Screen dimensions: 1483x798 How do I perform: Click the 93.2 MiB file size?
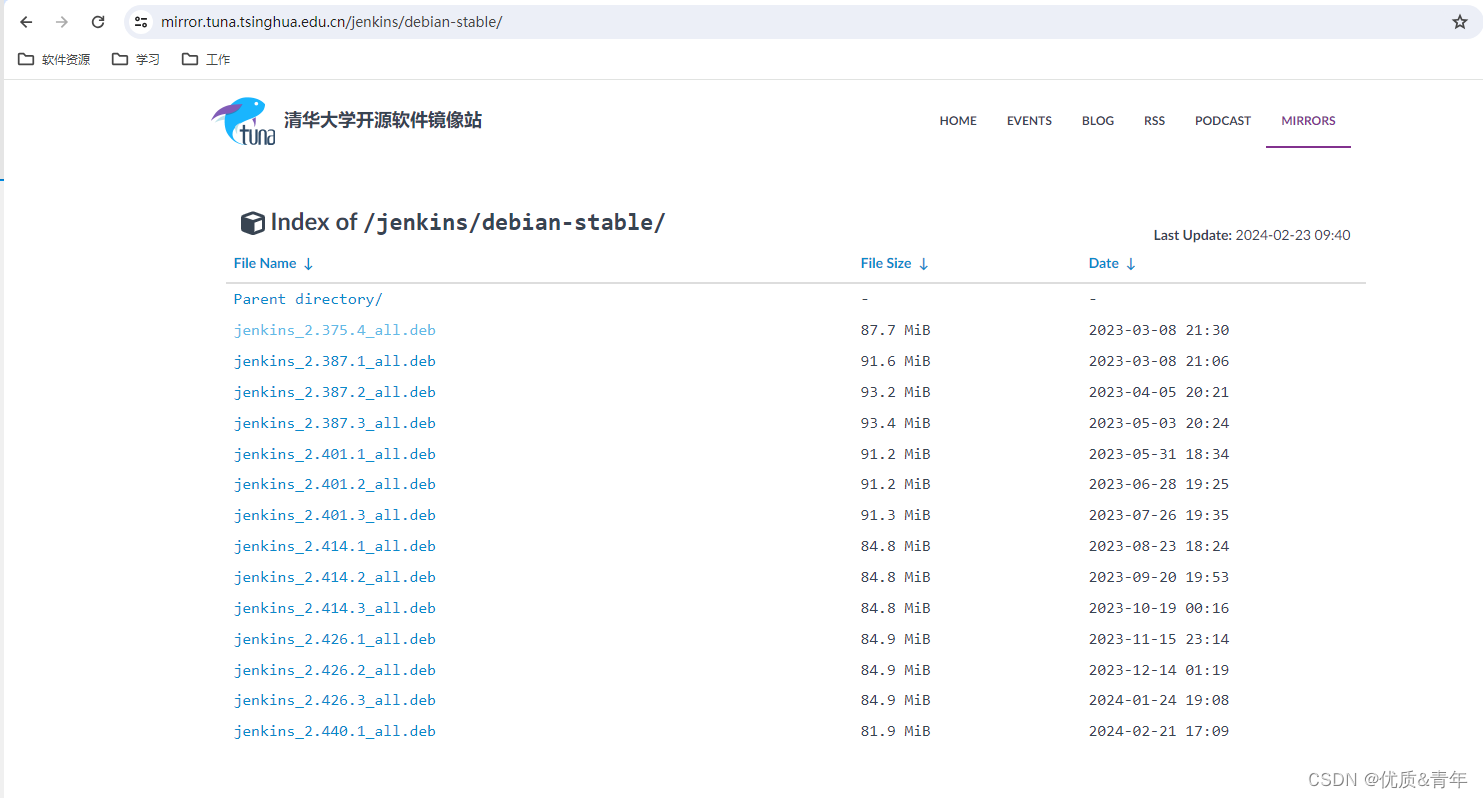click(896, 392)
